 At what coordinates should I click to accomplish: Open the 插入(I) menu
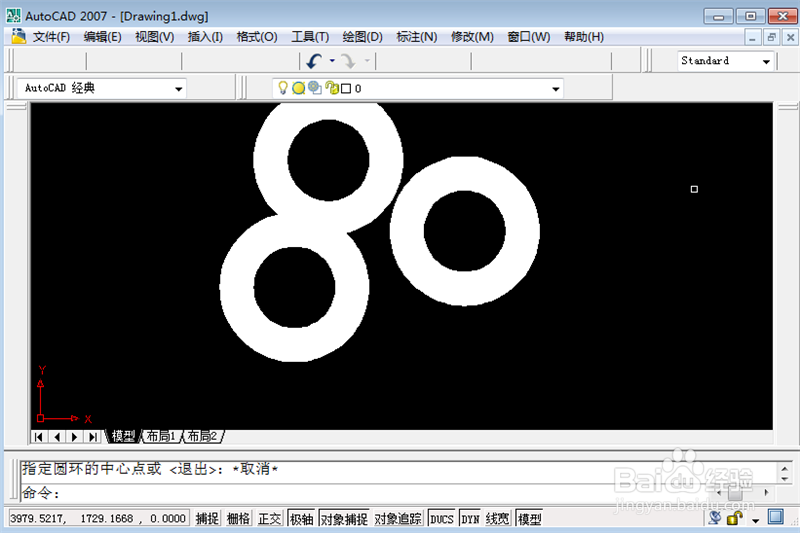205,37
